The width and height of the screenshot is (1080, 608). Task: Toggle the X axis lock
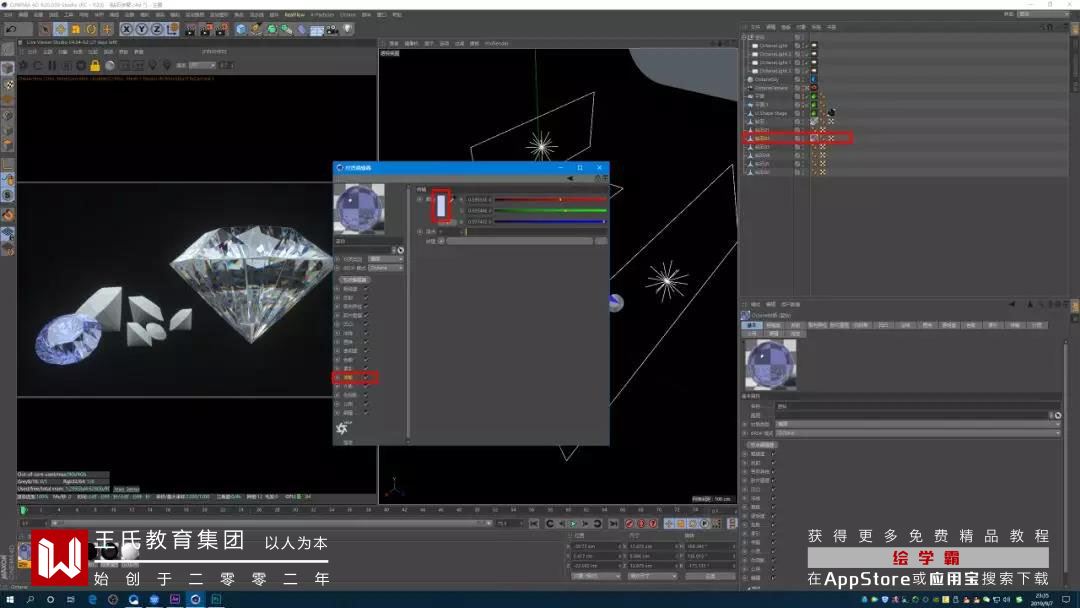[127, 29]
